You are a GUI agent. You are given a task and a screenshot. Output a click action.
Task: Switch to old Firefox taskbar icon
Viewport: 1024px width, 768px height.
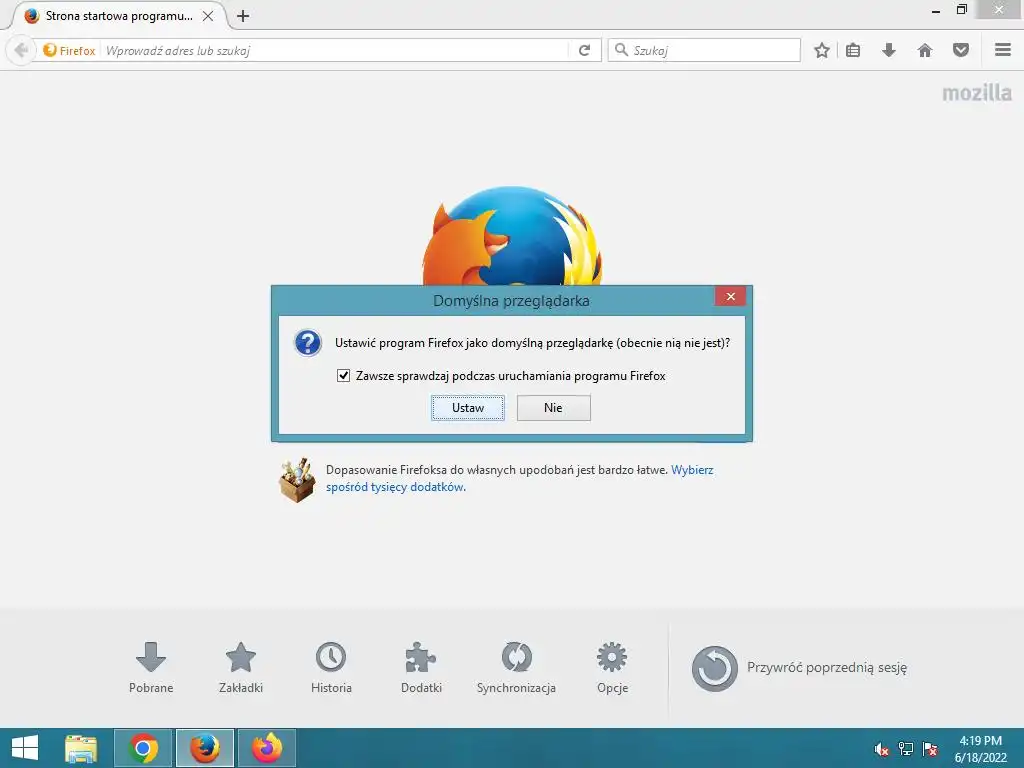coord(205,748)
